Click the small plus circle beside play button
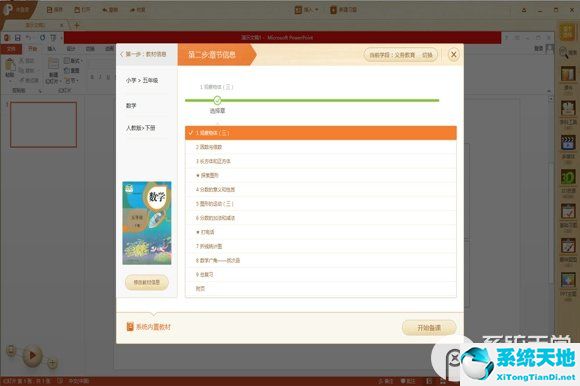Screen dimensions: 580x386 [x=53, y=363]
